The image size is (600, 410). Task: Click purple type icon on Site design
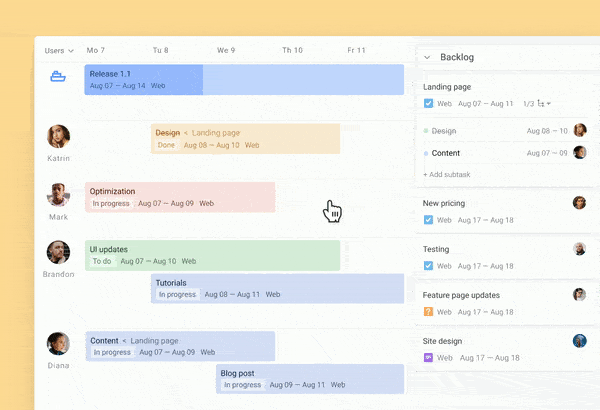pyautogui.click(x=428, y=358)
